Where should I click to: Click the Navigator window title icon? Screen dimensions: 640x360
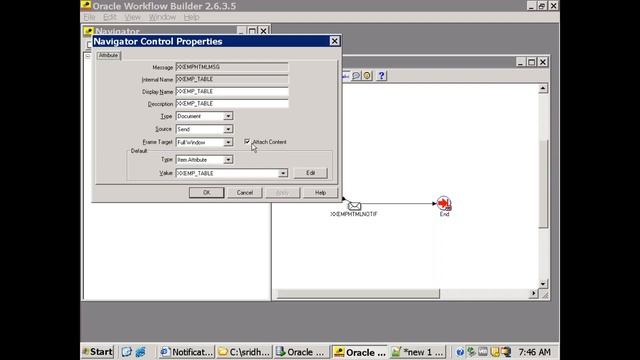point(89,31)
